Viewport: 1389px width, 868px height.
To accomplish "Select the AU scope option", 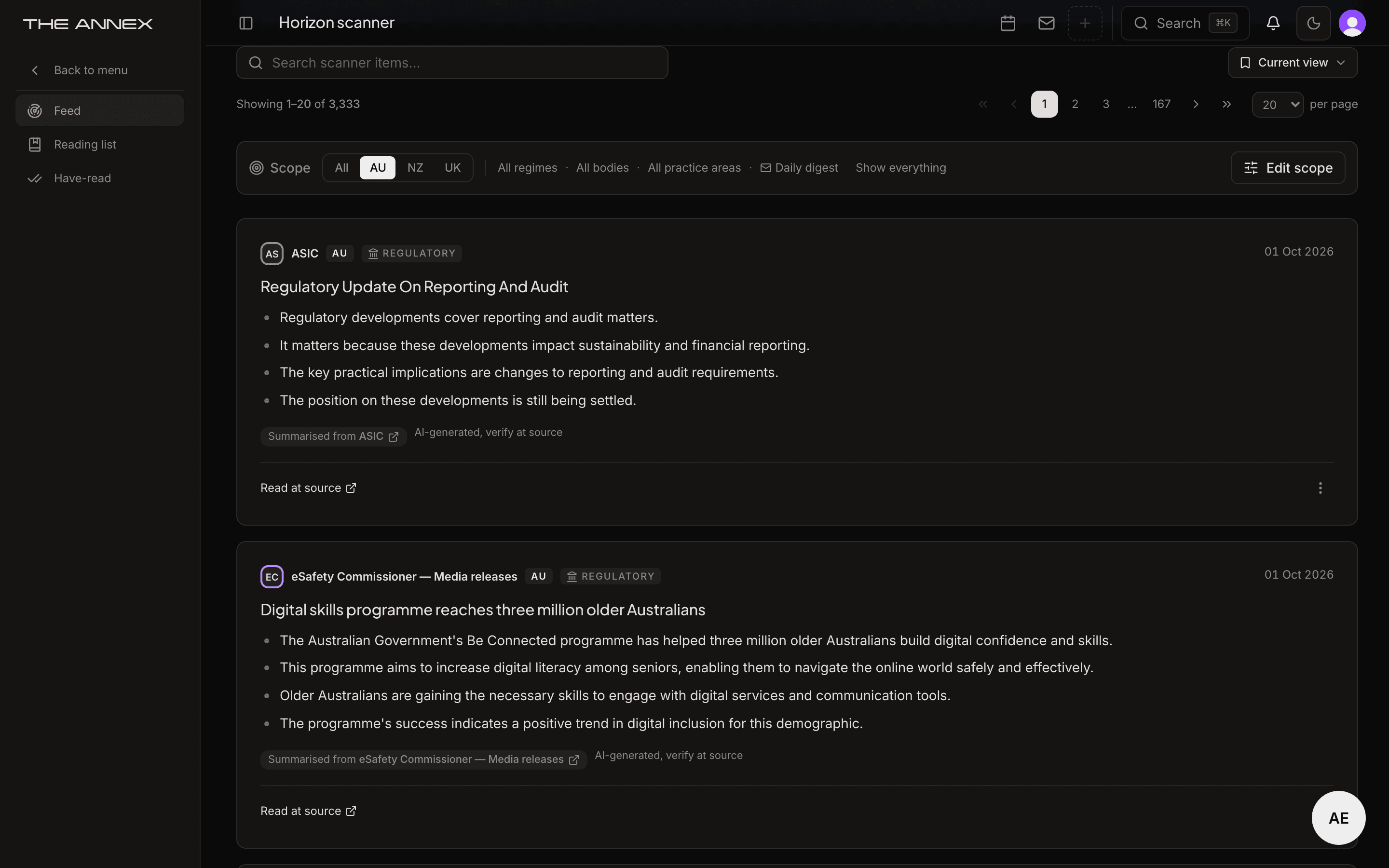I will tap(378, 168).
